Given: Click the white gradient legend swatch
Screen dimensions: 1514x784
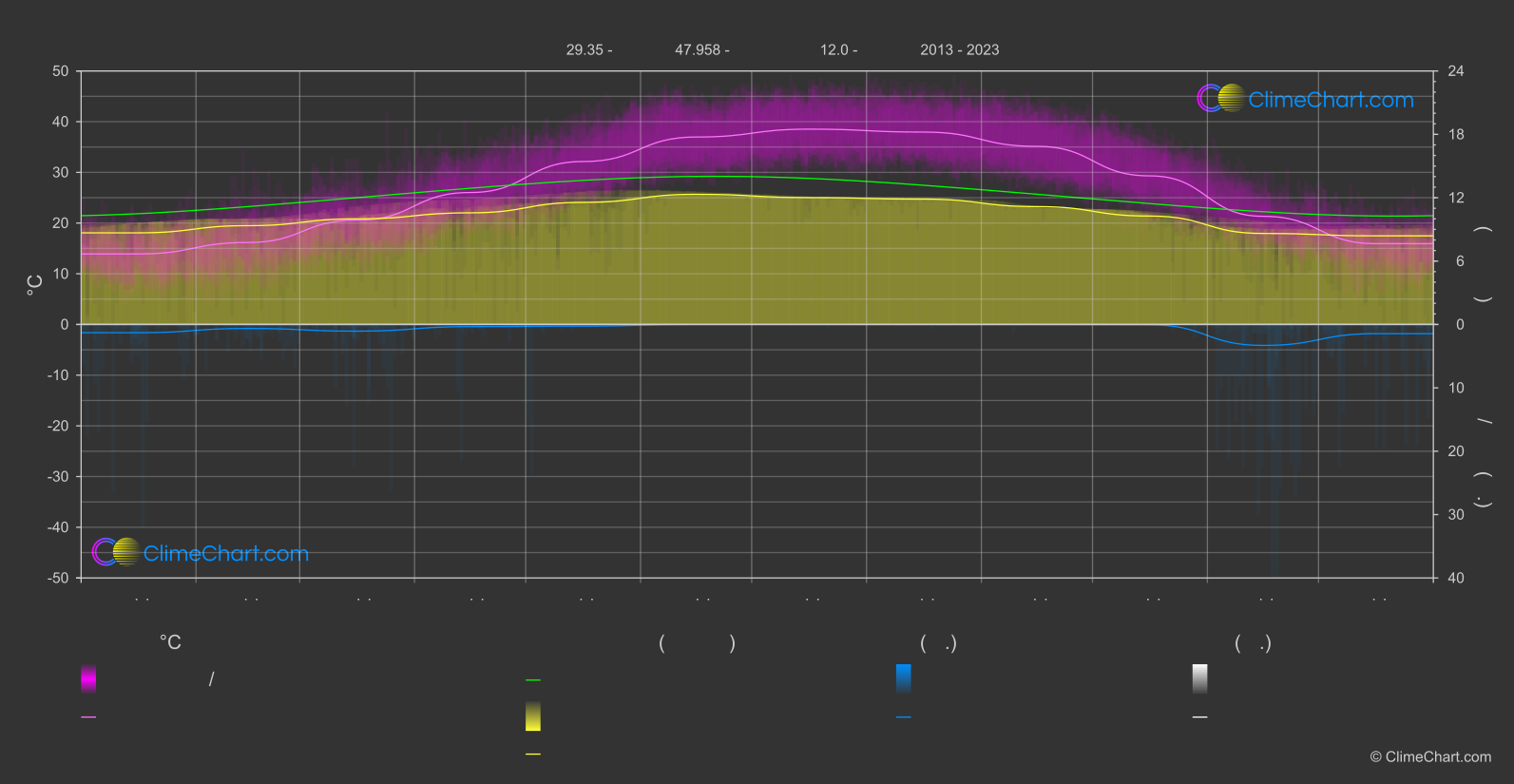Looking at the screenshot, I should point(1200,679).
